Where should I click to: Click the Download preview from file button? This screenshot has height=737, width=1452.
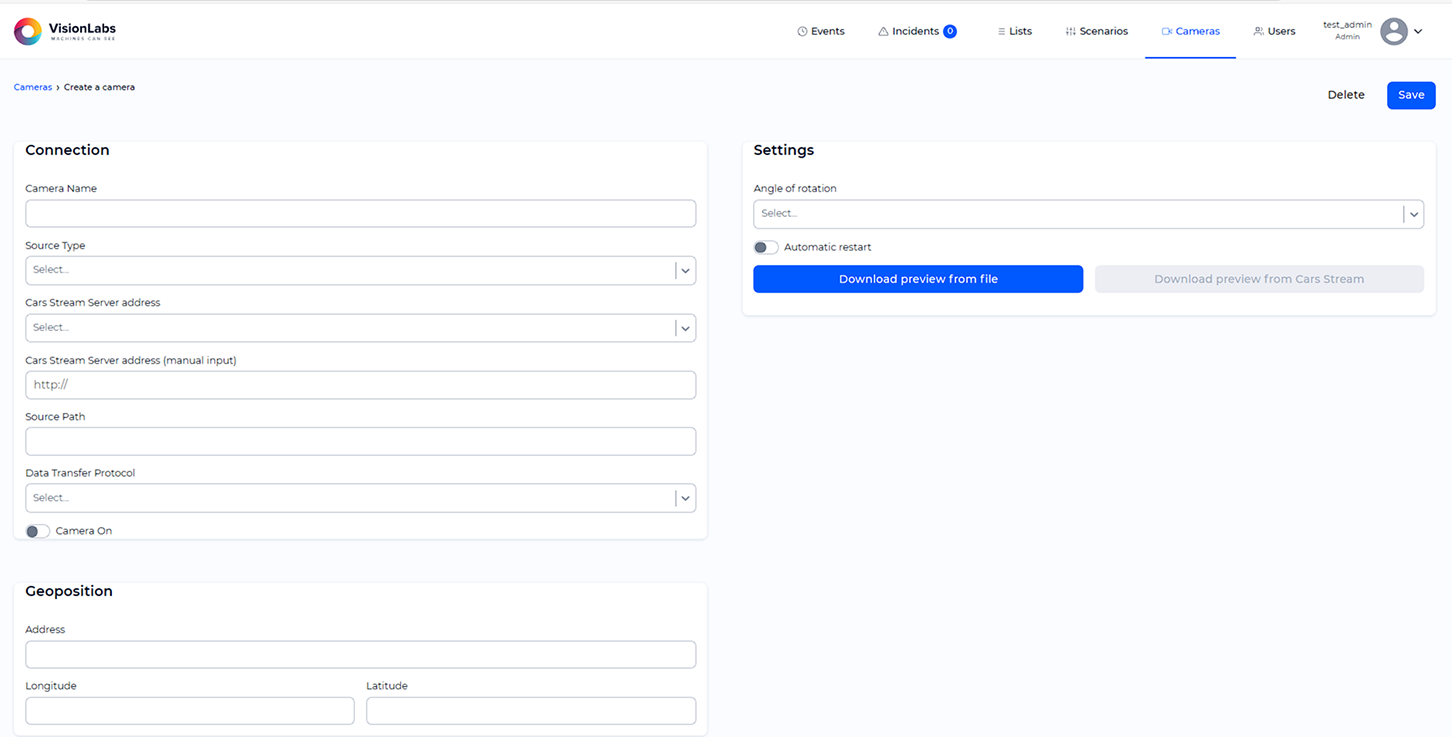[917, 278]
